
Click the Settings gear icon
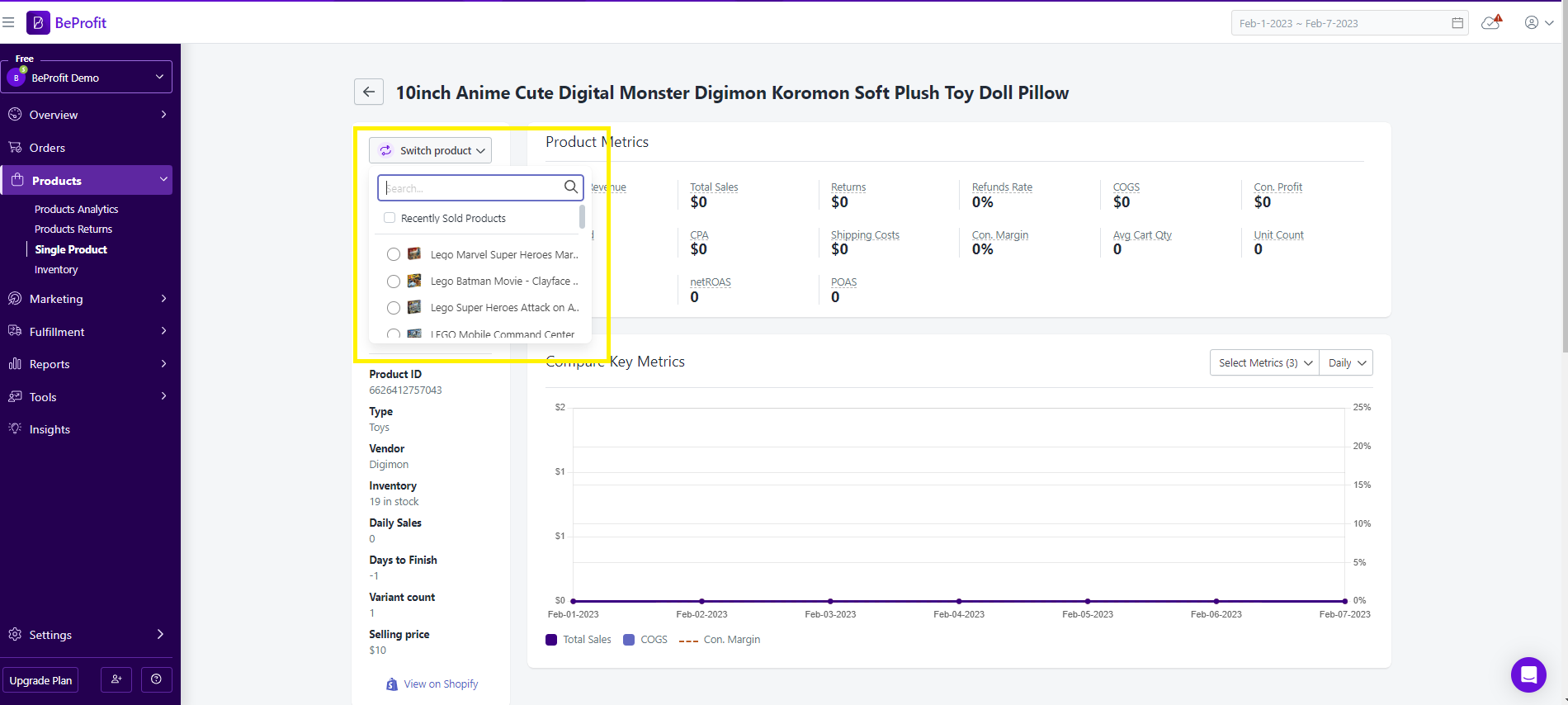(x=15, y=634)
